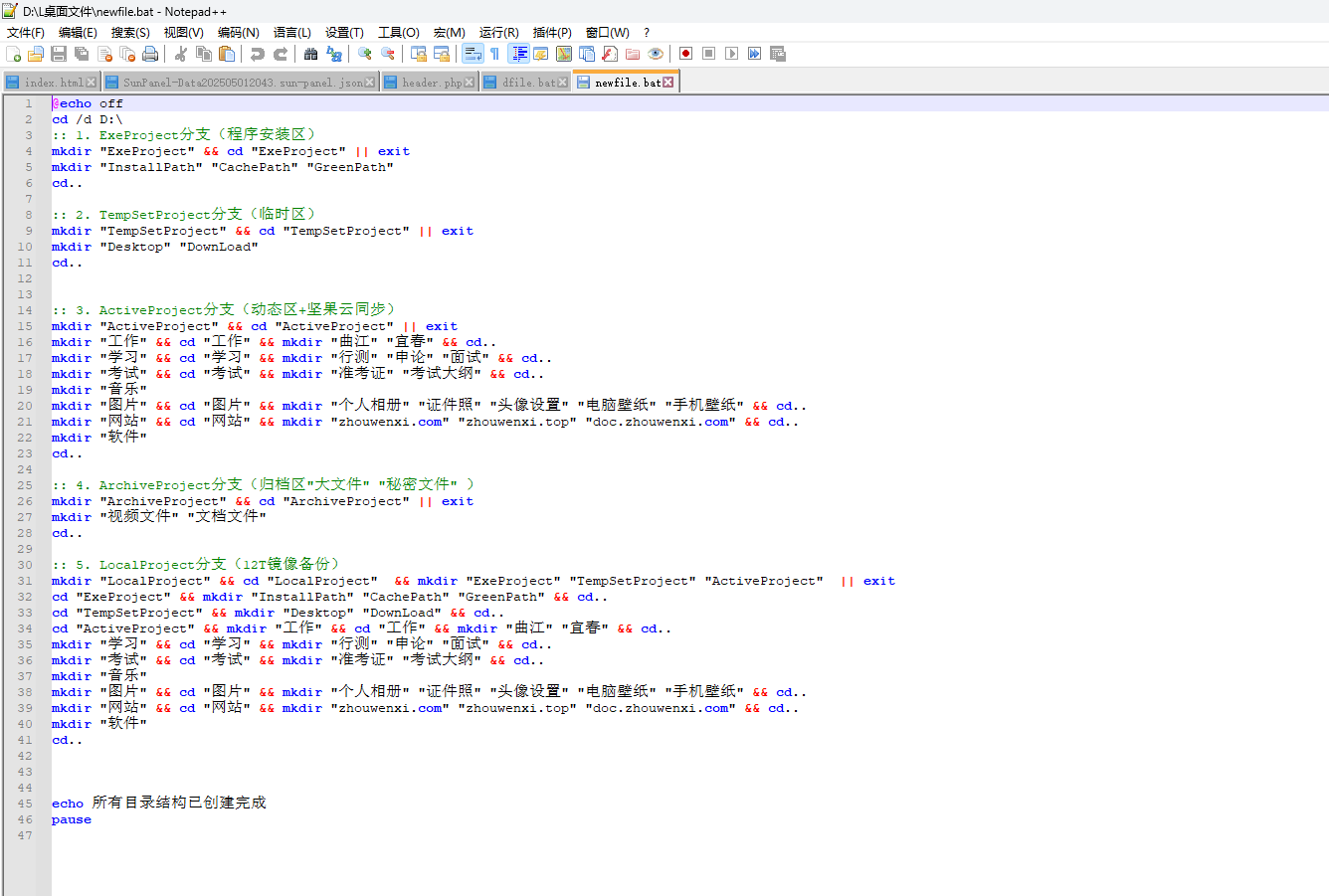Show the Document Map panel icon
This screenshot has height=896, width=1329.
[x=564, y=54]
